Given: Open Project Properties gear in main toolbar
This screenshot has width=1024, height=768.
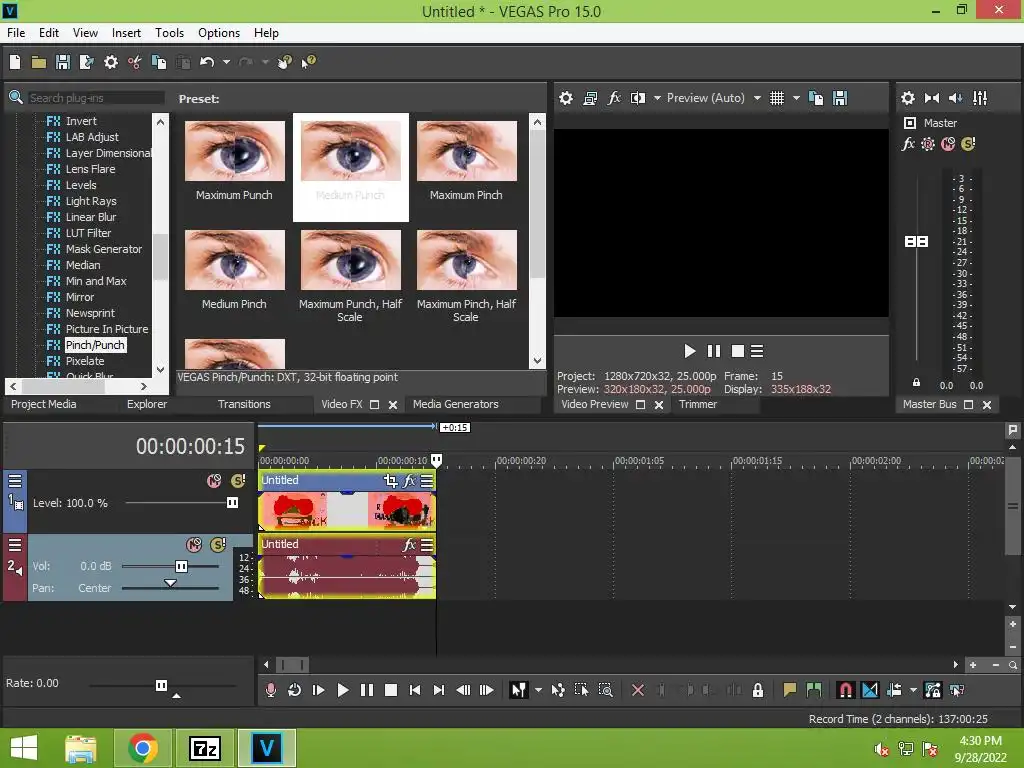Looking at the screenshot, I should [111, 62].
